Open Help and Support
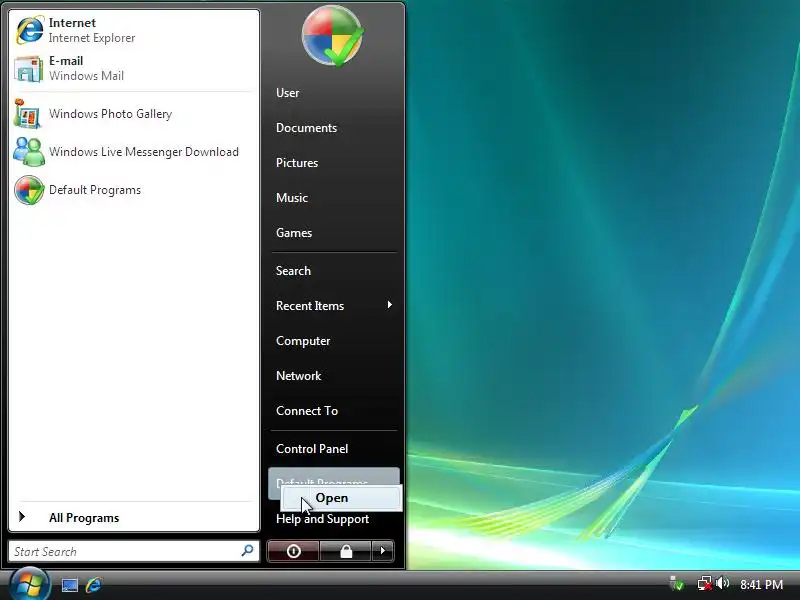This screenshot has width=800, height=600. pyautogui.click(x=322, y=519)
